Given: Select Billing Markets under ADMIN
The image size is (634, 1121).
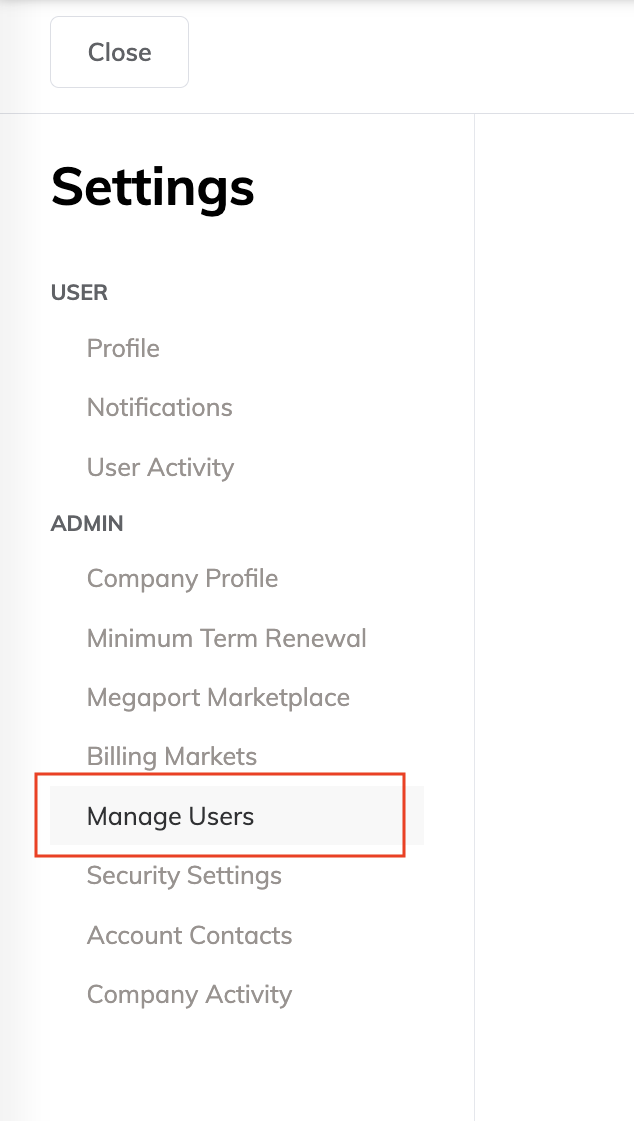Looking at the screenshot, I should [173, 757].
